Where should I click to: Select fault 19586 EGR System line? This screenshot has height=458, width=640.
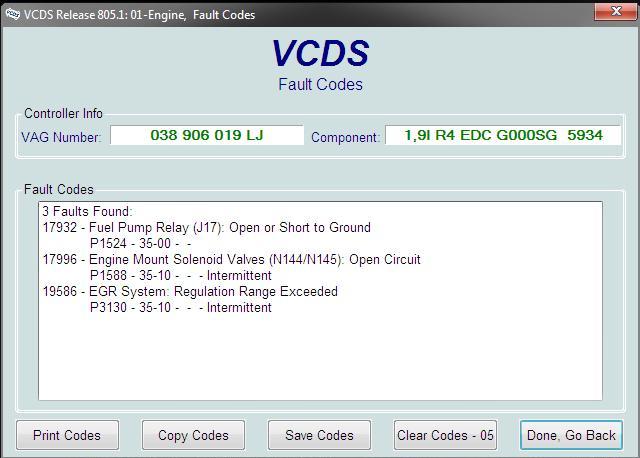(x=190, y=291)
